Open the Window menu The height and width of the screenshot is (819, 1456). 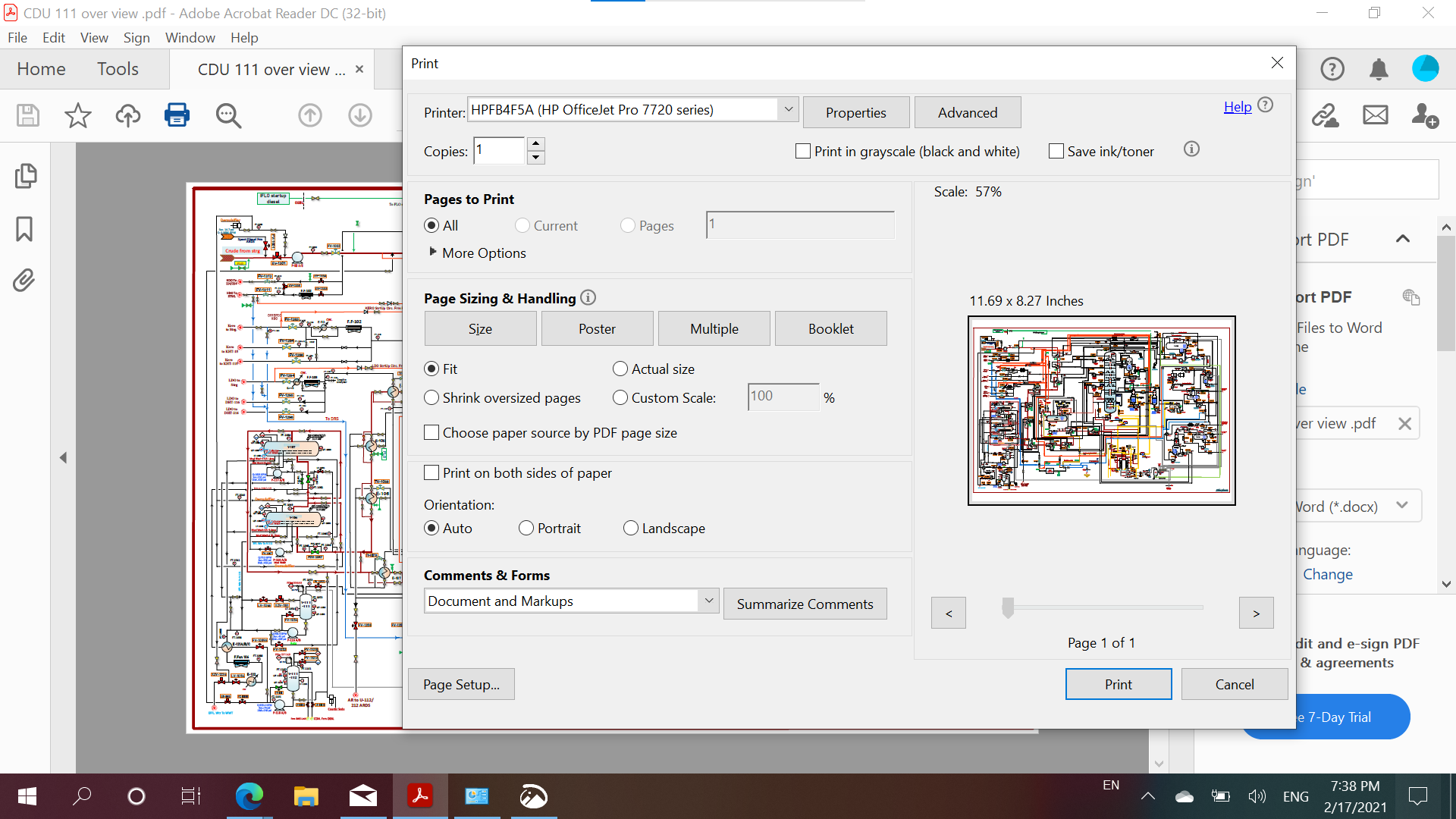pyautogui.click(x=190, y=37)
